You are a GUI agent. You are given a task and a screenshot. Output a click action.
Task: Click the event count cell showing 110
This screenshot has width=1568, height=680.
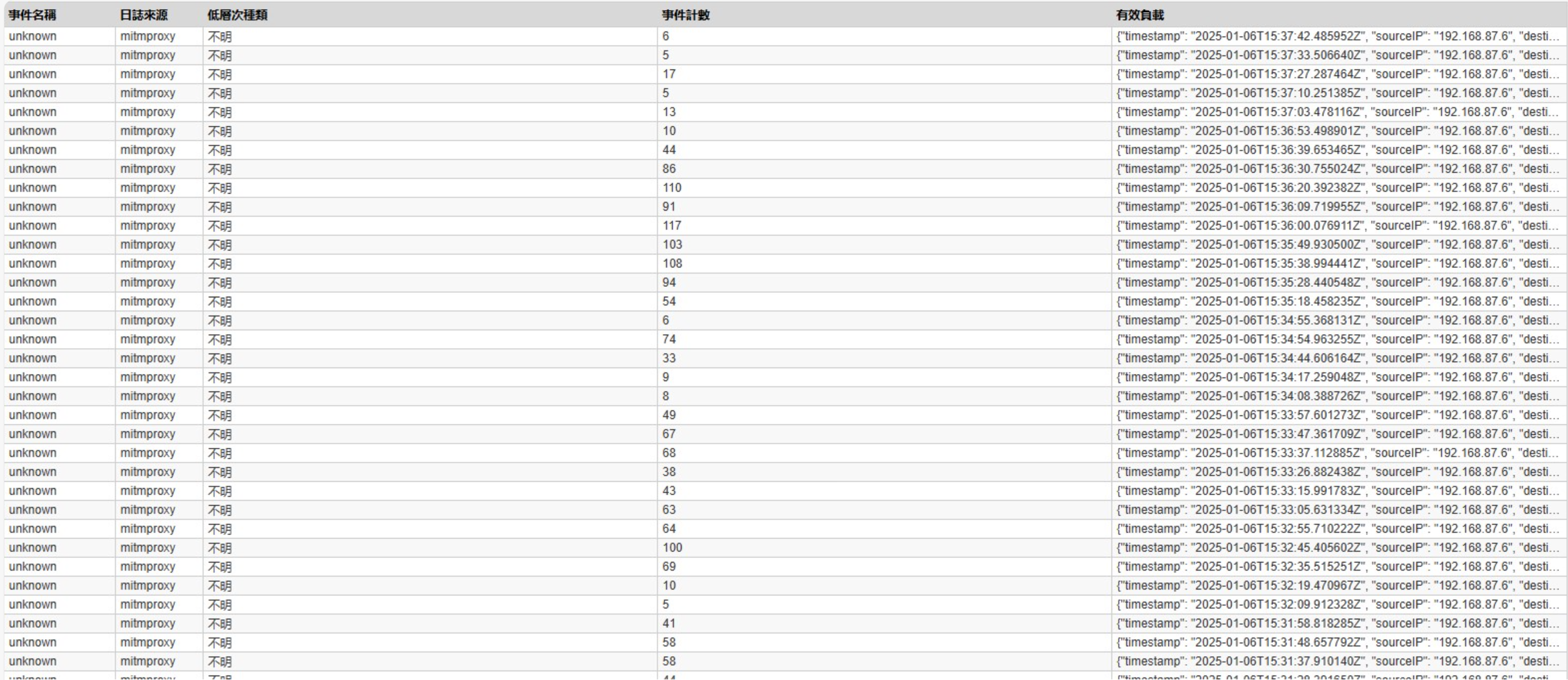click(671, 188)
